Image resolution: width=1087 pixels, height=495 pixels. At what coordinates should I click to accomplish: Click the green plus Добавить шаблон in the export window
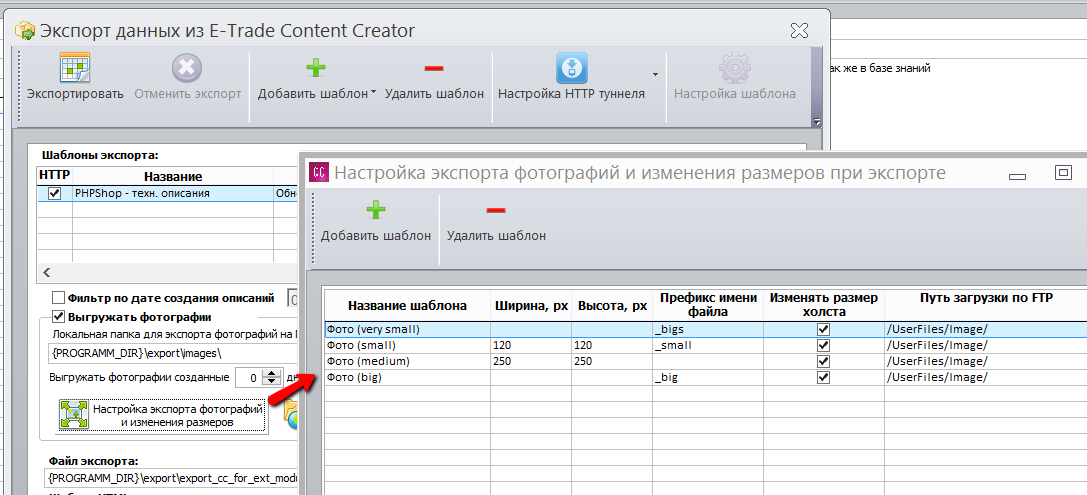(x=315, y=68)
